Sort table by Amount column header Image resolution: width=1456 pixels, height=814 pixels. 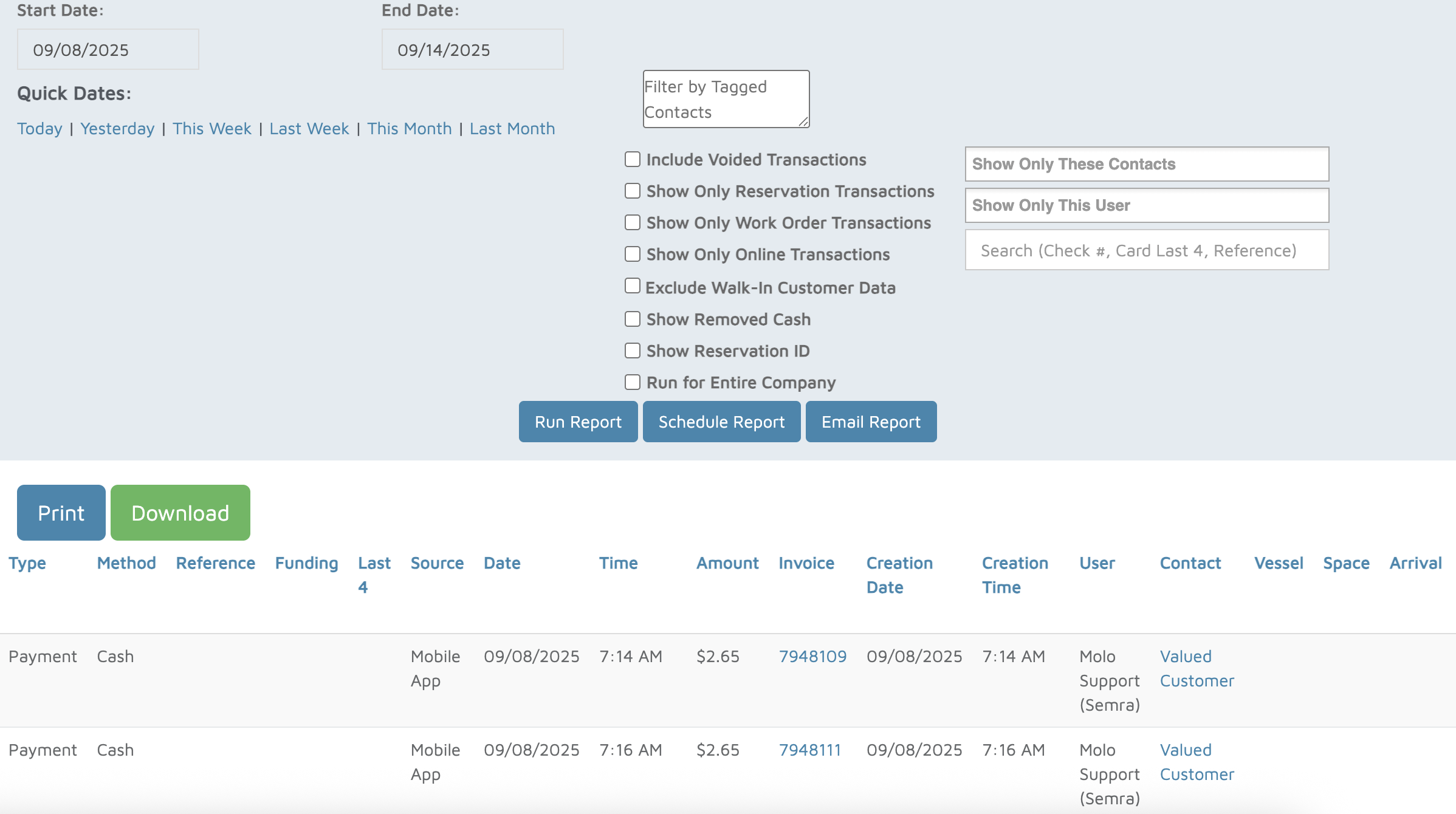click(727, 563)
